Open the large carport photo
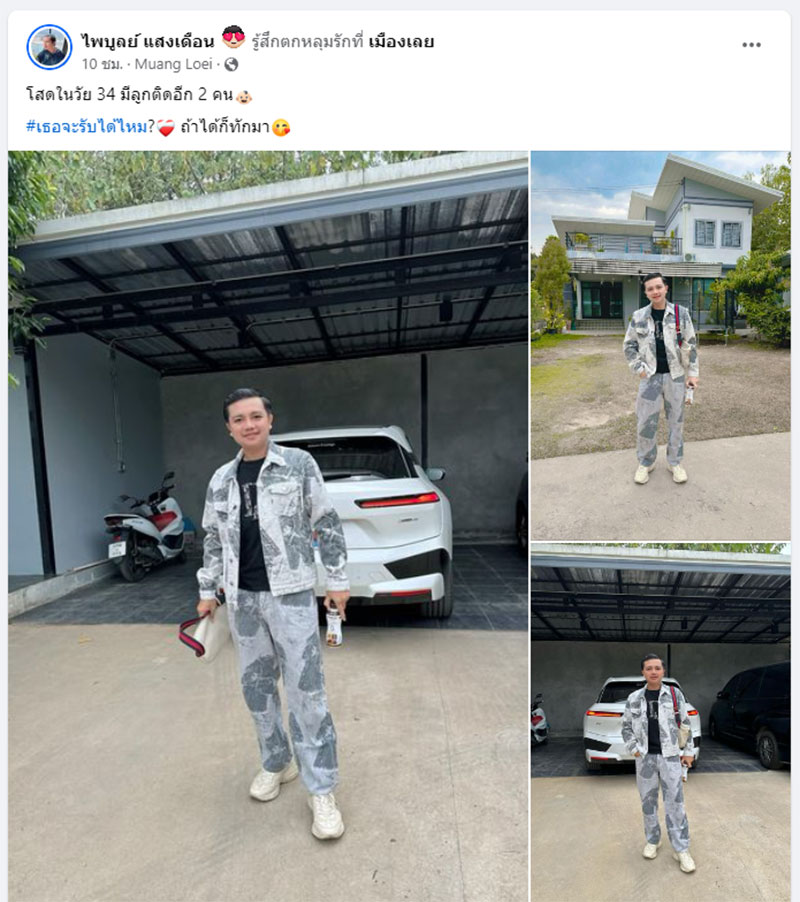Screen dimensions: 800x902 268,526
